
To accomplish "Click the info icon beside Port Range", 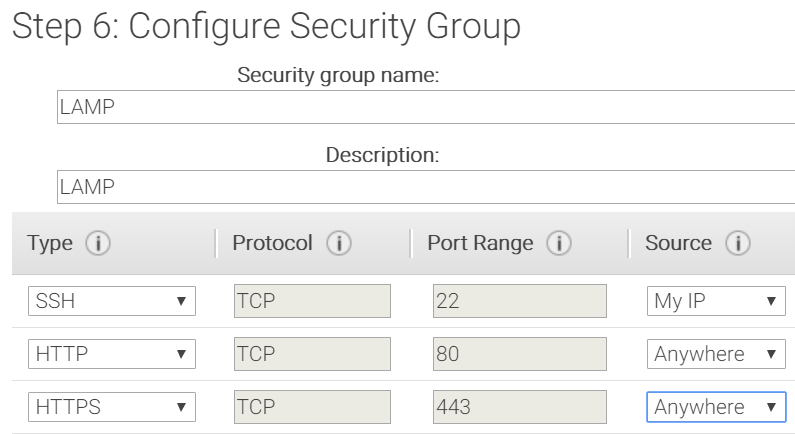I will (558, 244).
